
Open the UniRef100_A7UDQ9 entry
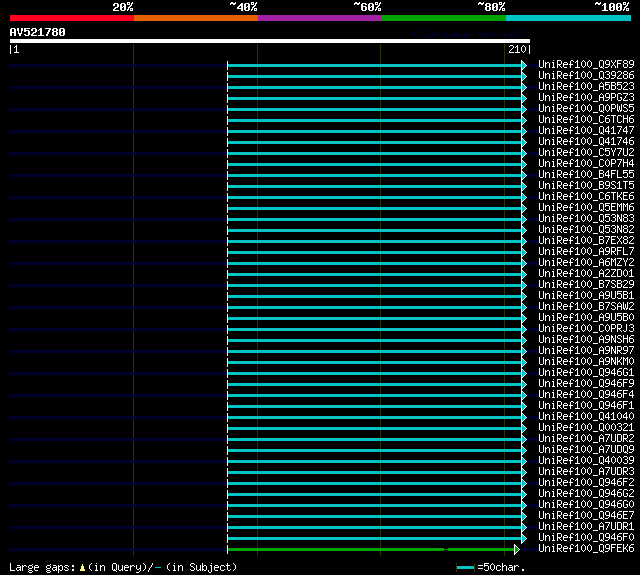(x=586, y=450)
